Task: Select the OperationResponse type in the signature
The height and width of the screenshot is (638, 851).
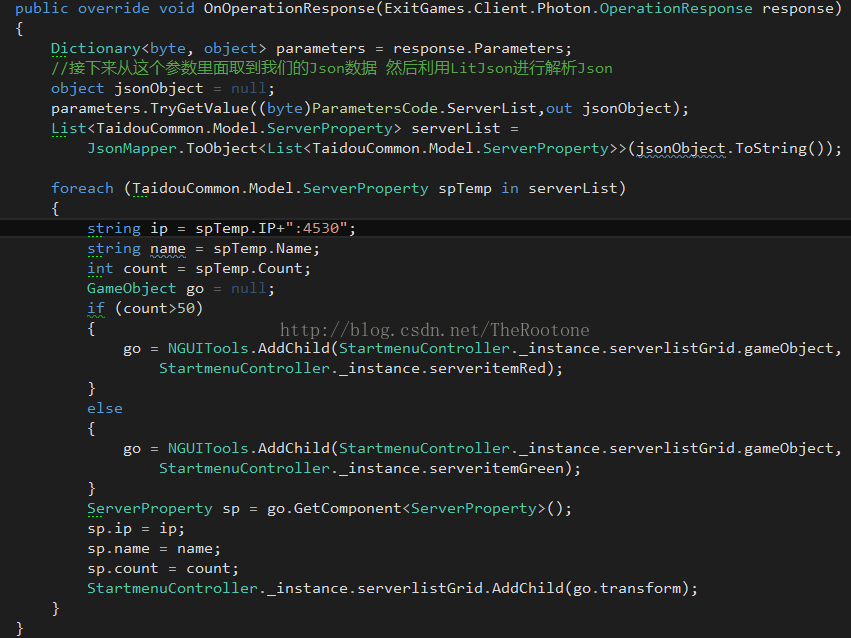Action: pyautogui.click(x=676, y=9)
